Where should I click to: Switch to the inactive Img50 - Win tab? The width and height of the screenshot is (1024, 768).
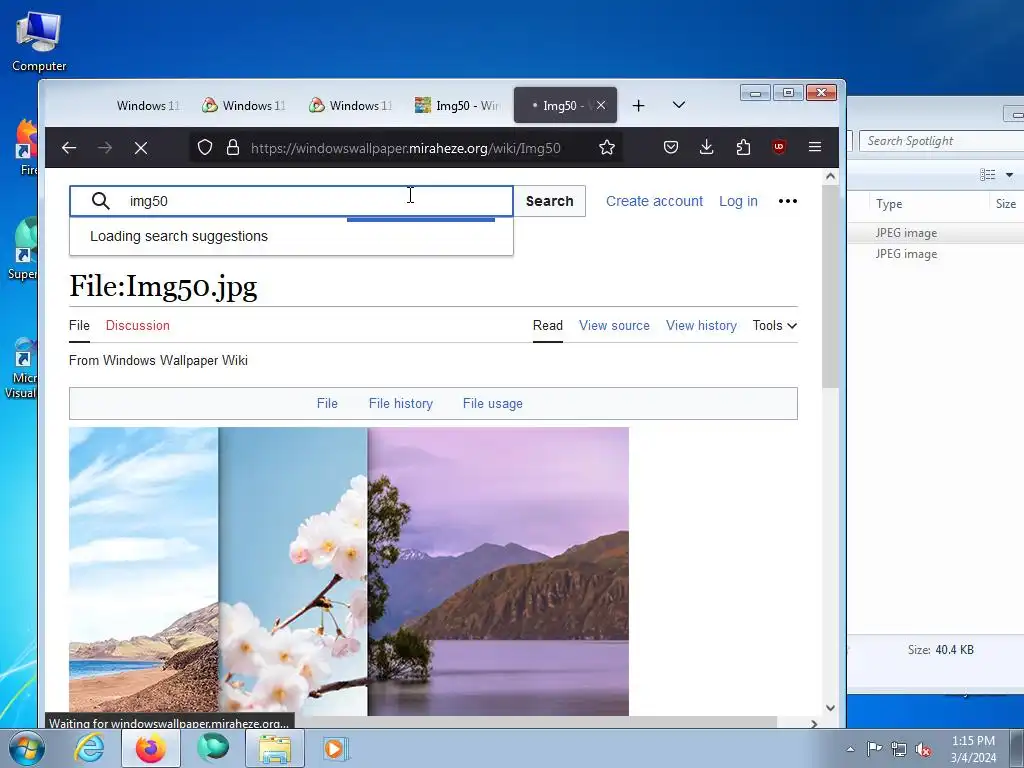457,105
